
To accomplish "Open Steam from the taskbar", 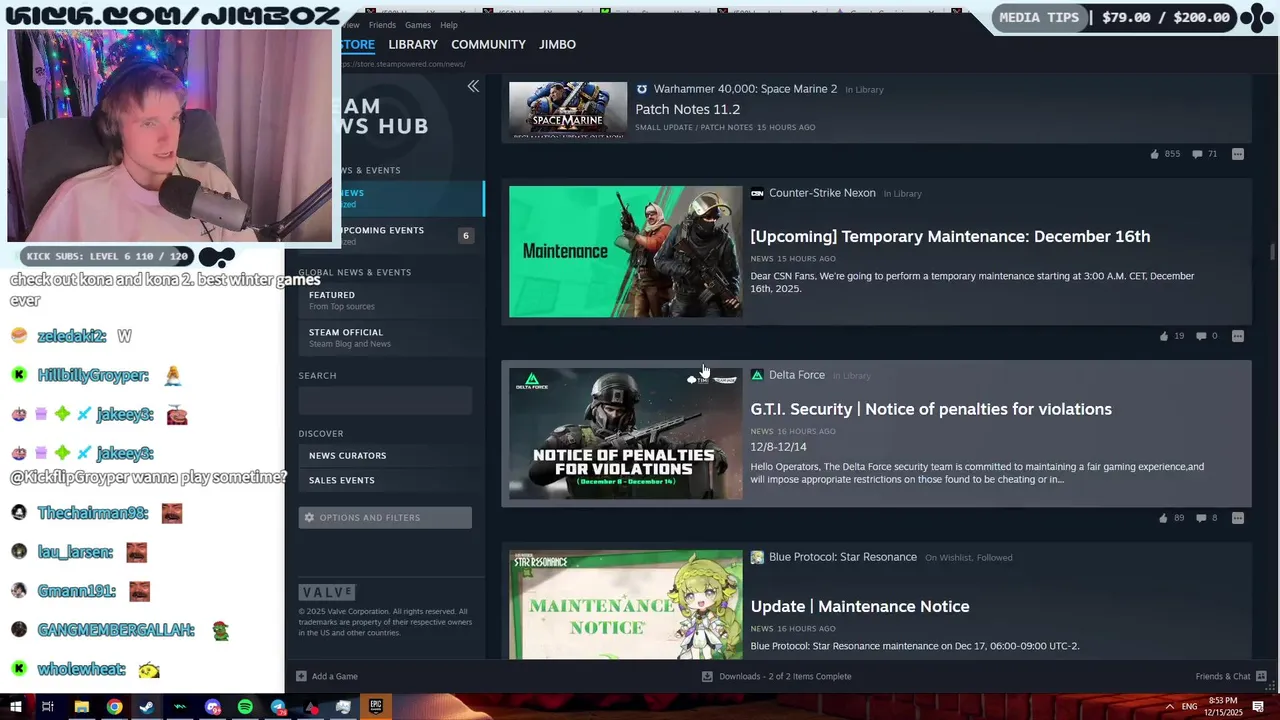I will pos(146,707).
